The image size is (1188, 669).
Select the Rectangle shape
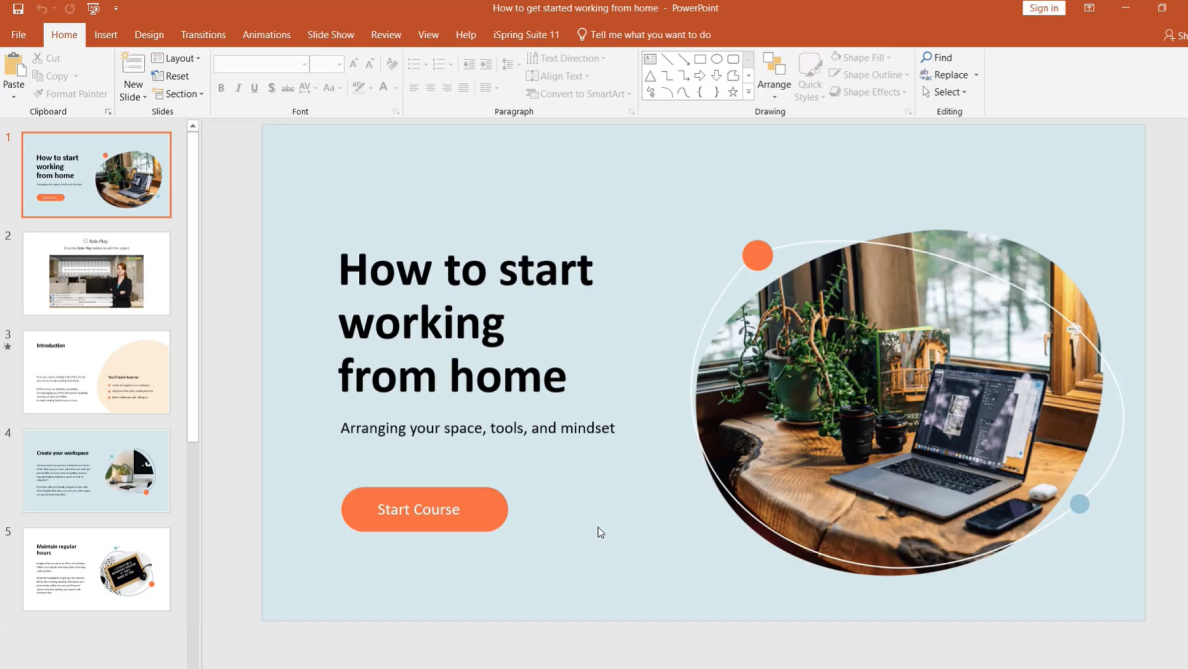pos(700,59)
